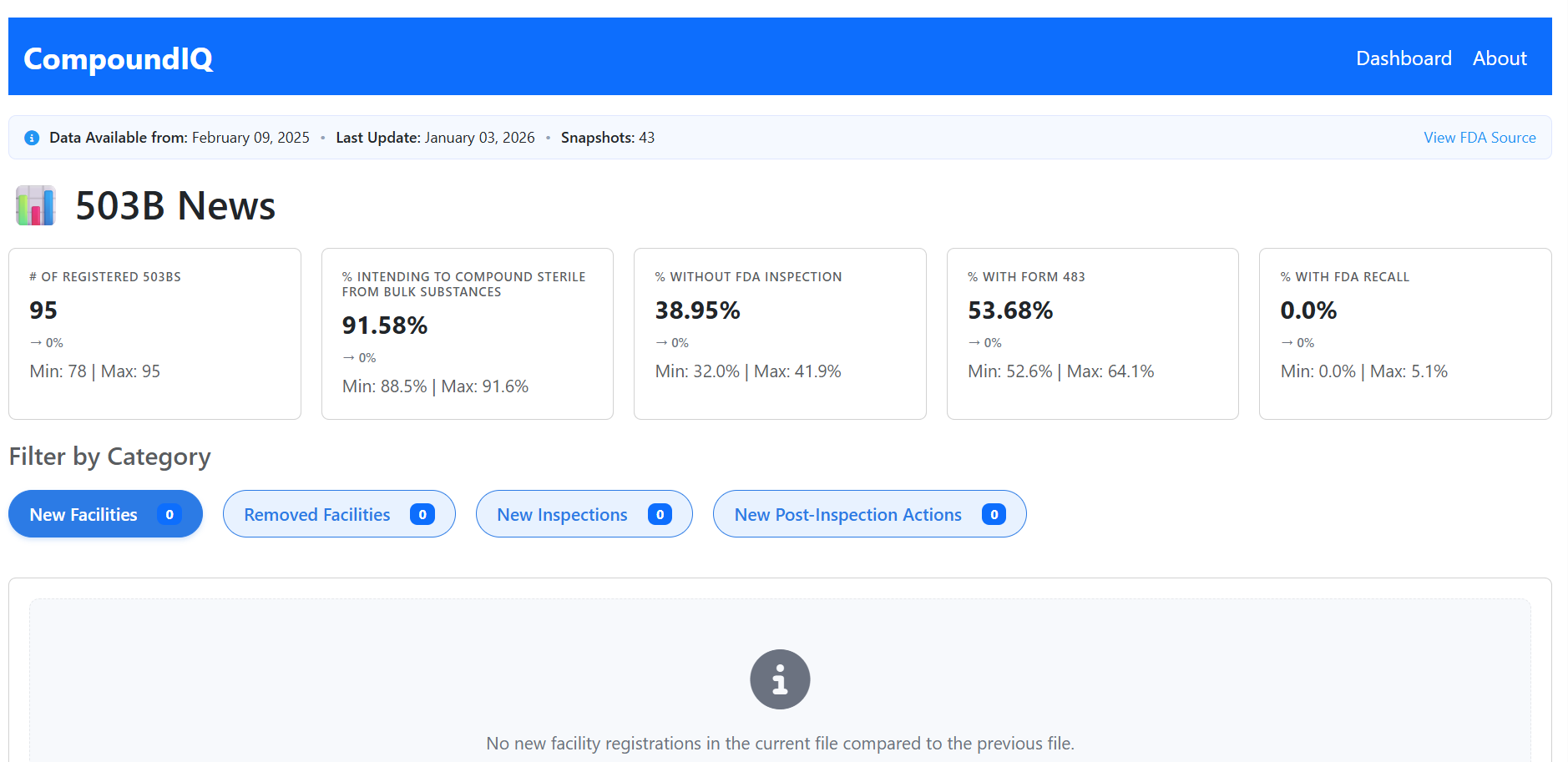The width and height of the screenshot is (1568, 762).
Task: Click the % Intending to Compound Sterile stat card
Action: coord(467,333)
